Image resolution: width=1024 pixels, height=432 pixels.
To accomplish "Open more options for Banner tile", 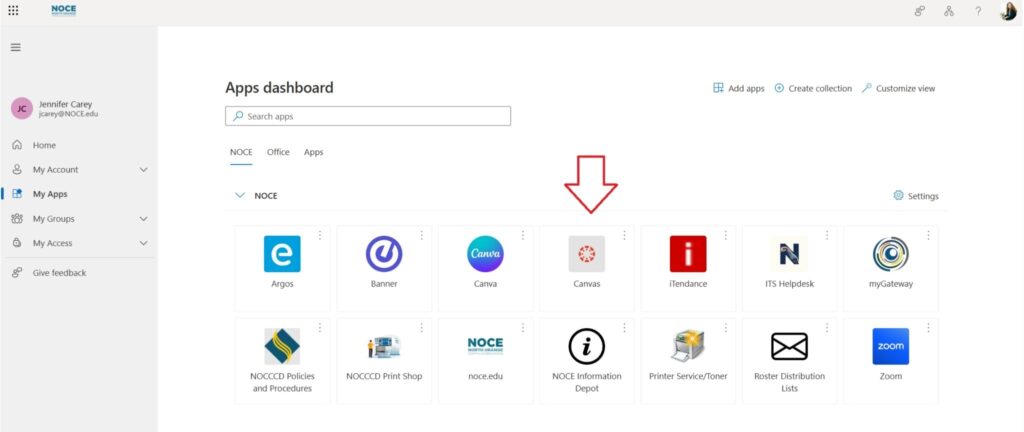I will (x=421, y=235).
